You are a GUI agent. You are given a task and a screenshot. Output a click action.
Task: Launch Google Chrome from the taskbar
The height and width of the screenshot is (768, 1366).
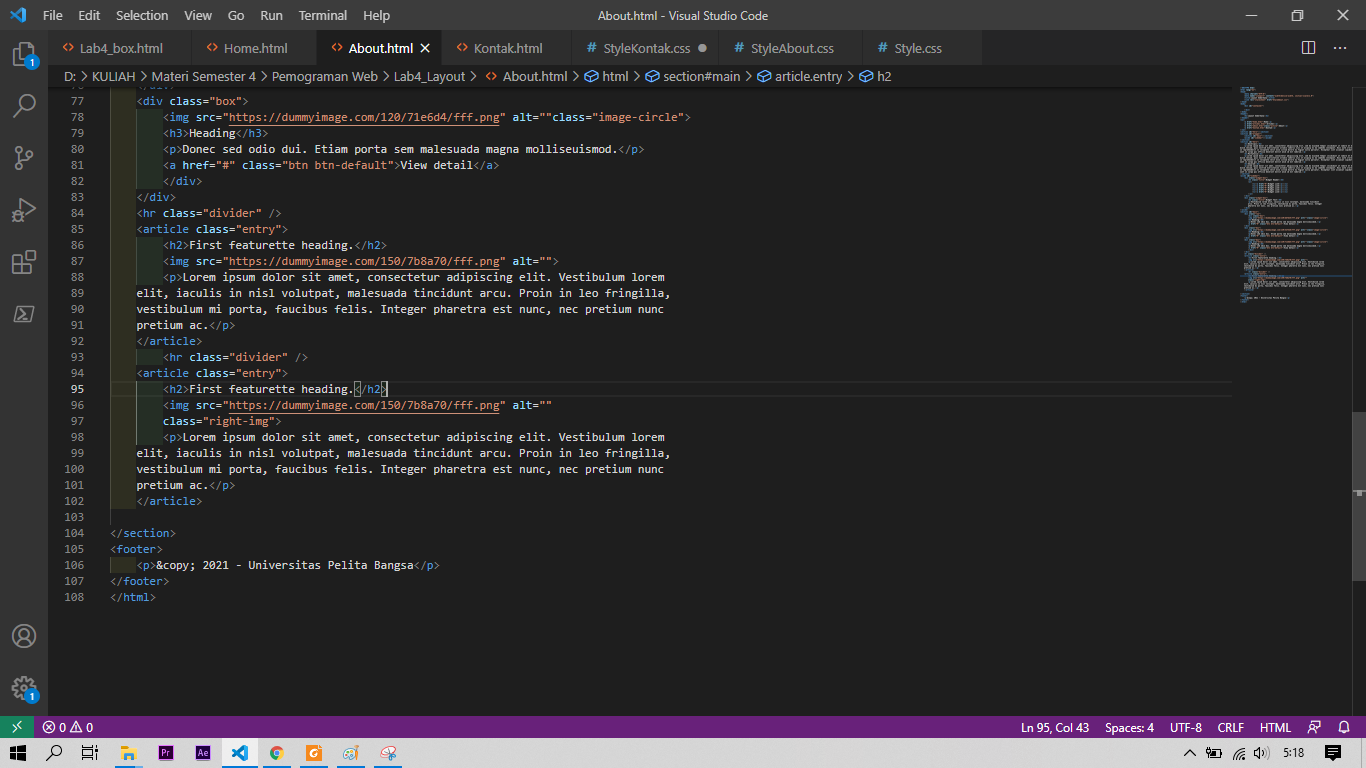[277, 753]
